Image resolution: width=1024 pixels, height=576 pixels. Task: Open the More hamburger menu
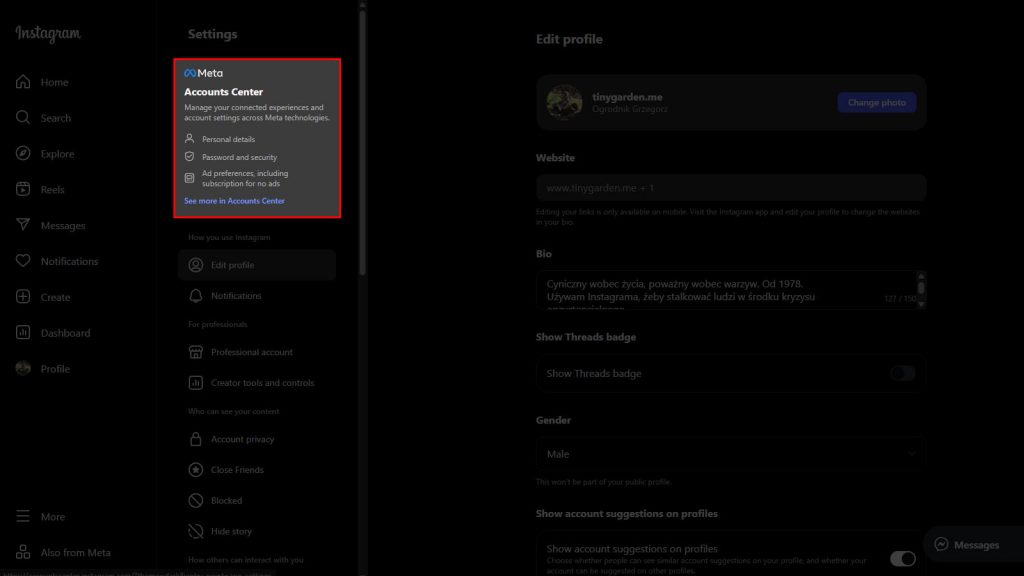click(23, 517)
